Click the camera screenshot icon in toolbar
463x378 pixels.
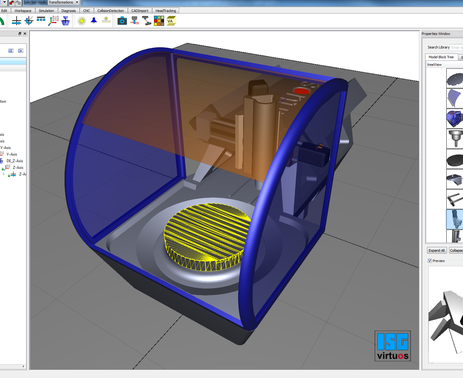pos(122,21)
